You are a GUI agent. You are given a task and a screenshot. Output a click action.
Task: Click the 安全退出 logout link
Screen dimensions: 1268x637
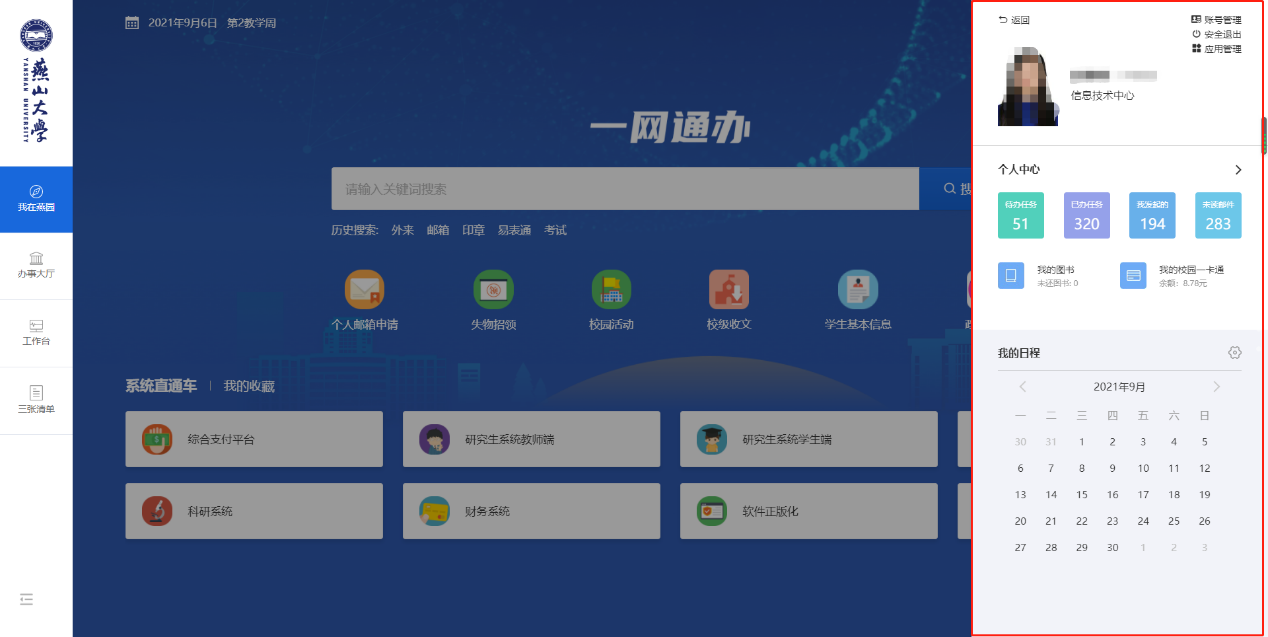1217,34
